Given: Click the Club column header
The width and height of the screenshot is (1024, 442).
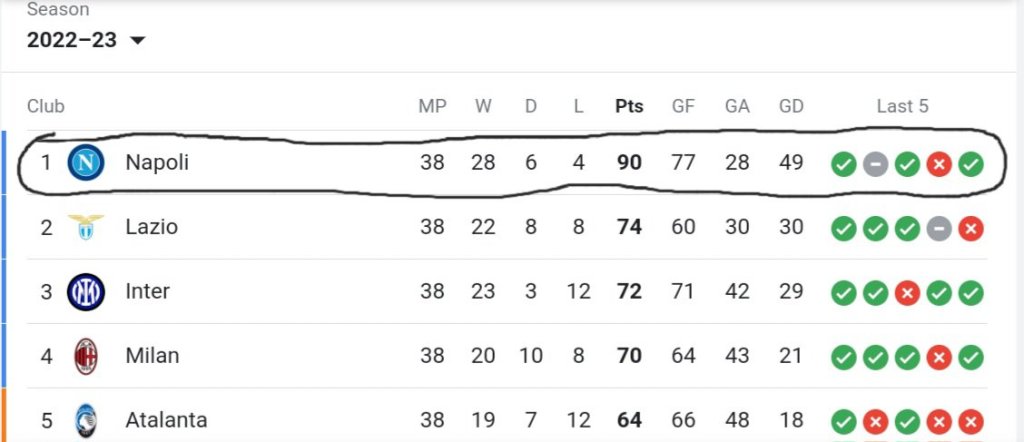Looking at the screenshot, I should click(46, 106).
